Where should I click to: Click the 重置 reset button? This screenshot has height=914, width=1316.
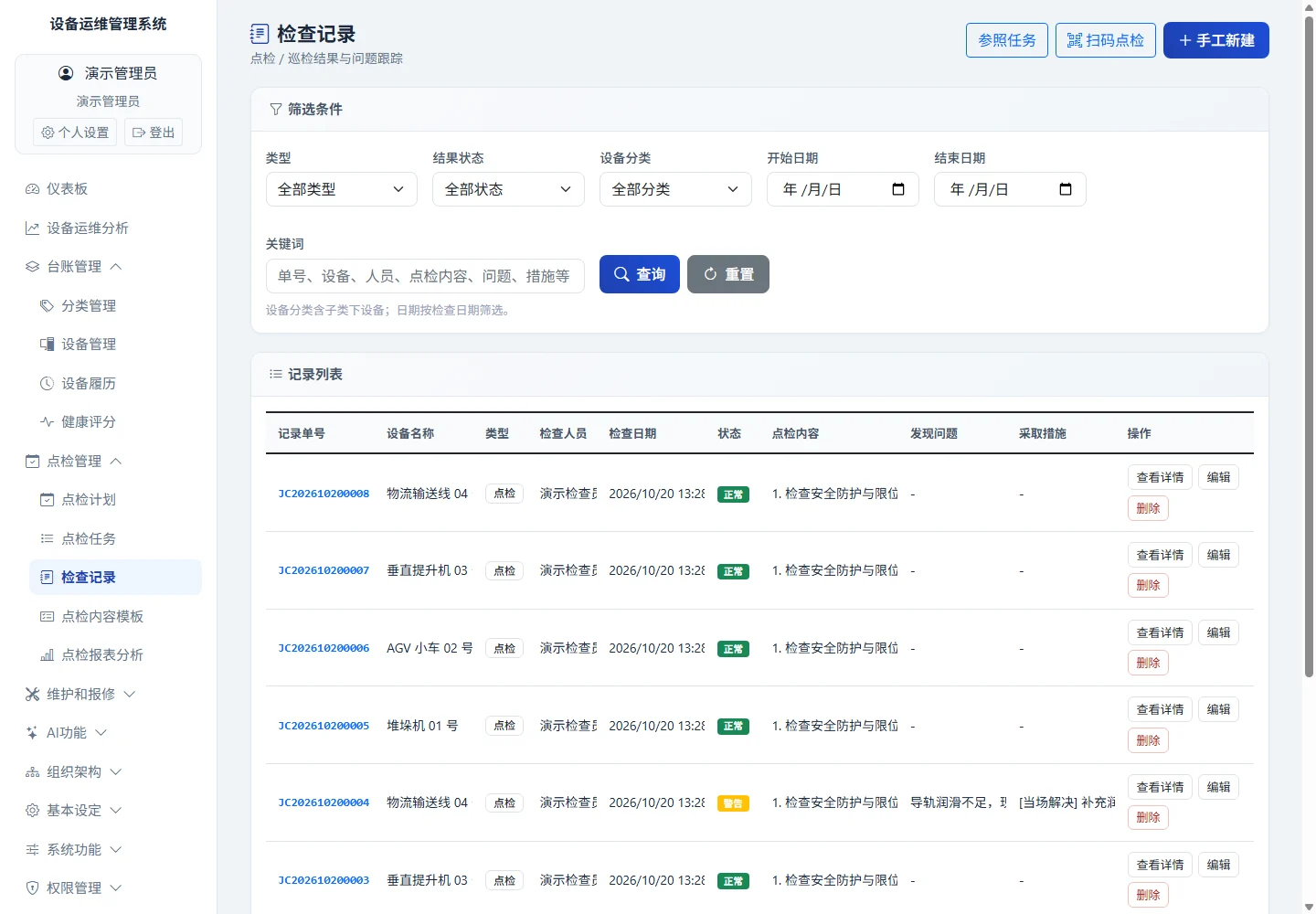tap(728, 274)
